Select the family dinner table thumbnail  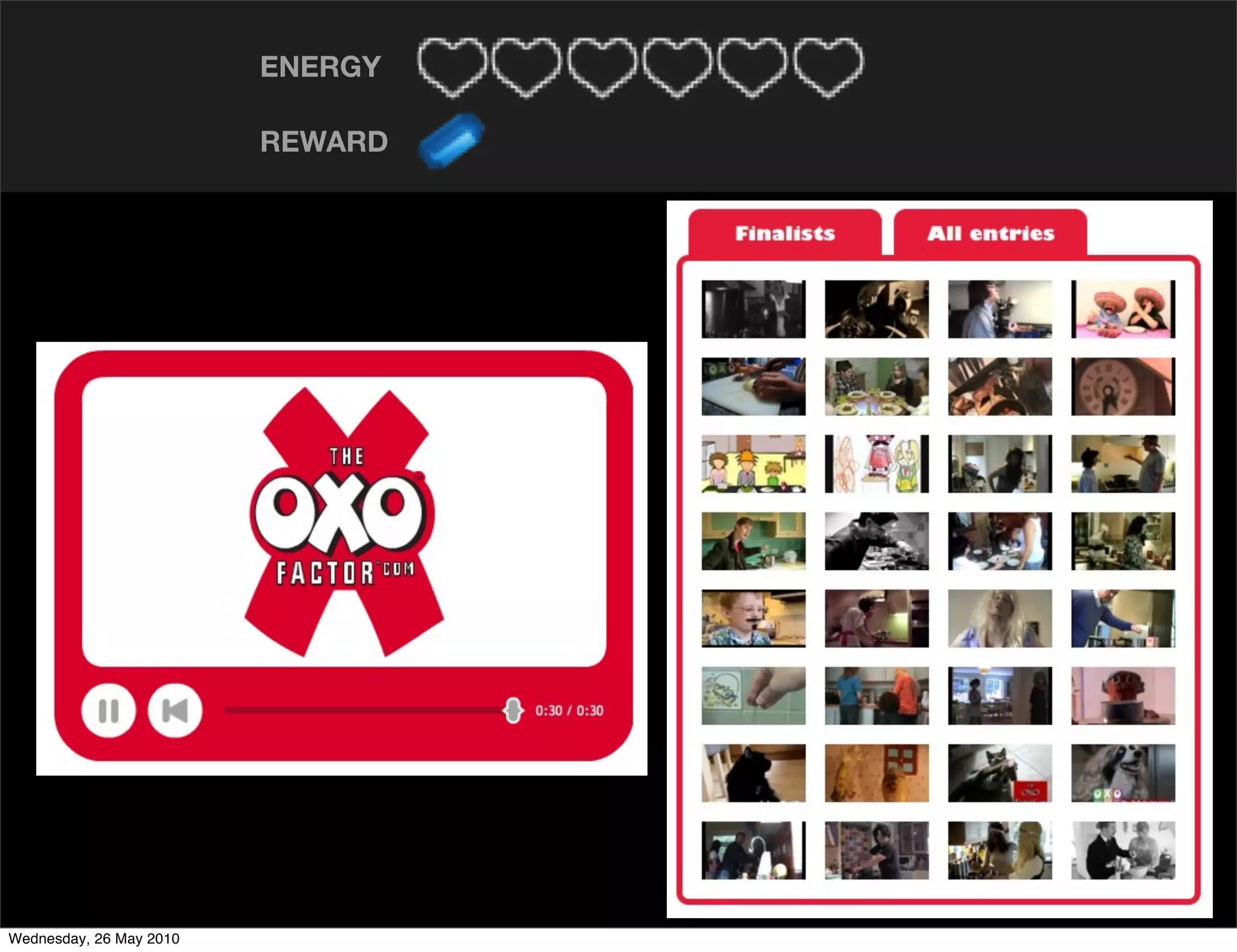876,386
